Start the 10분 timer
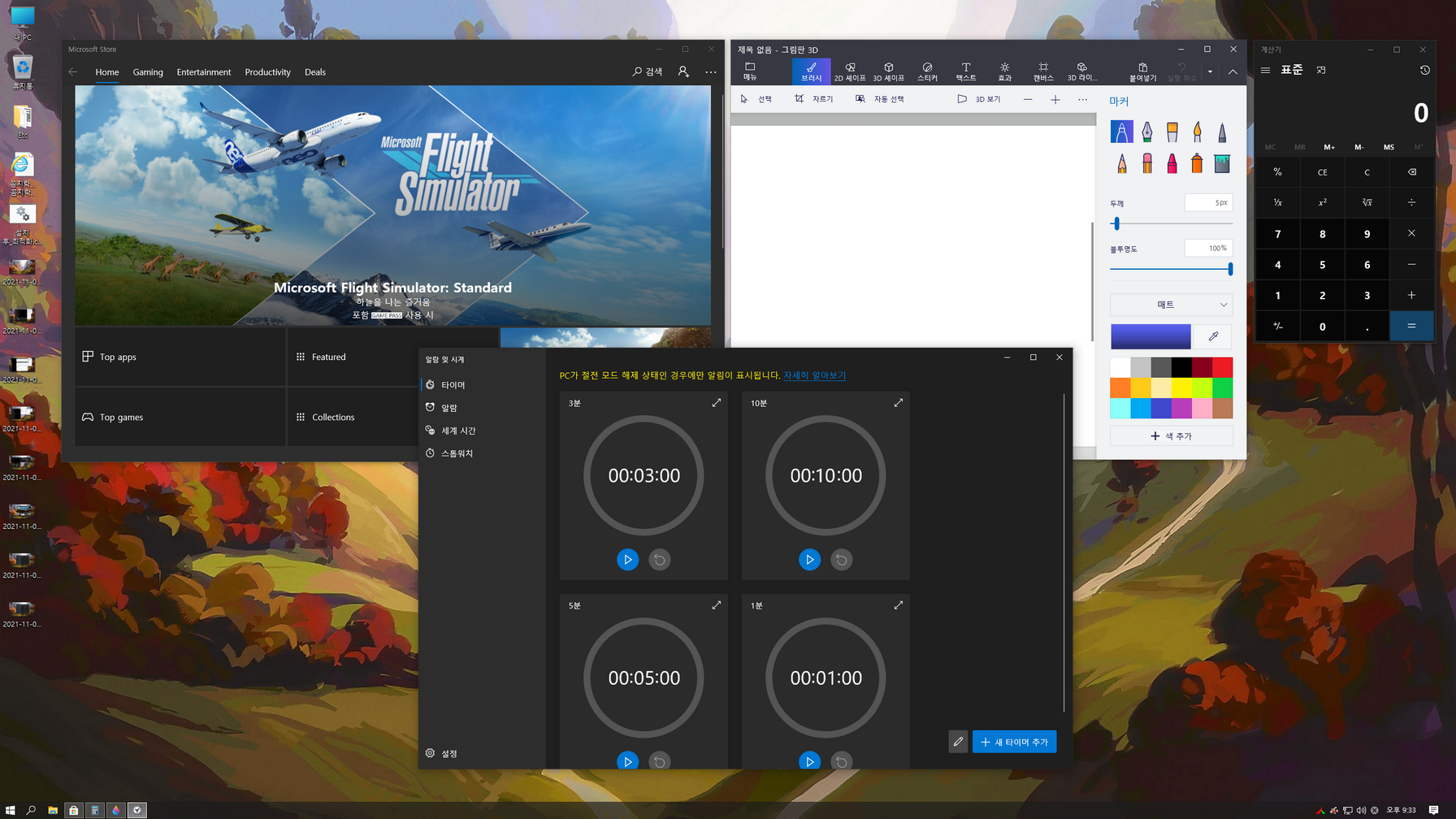1456x819 pixels. pos(809,560)
